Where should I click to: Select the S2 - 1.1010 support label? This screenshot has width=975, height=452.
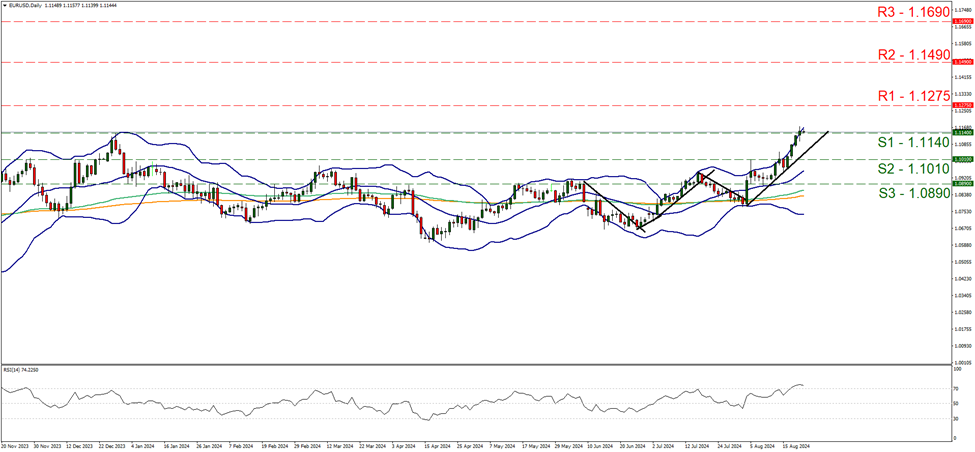(x=914, y=168)
